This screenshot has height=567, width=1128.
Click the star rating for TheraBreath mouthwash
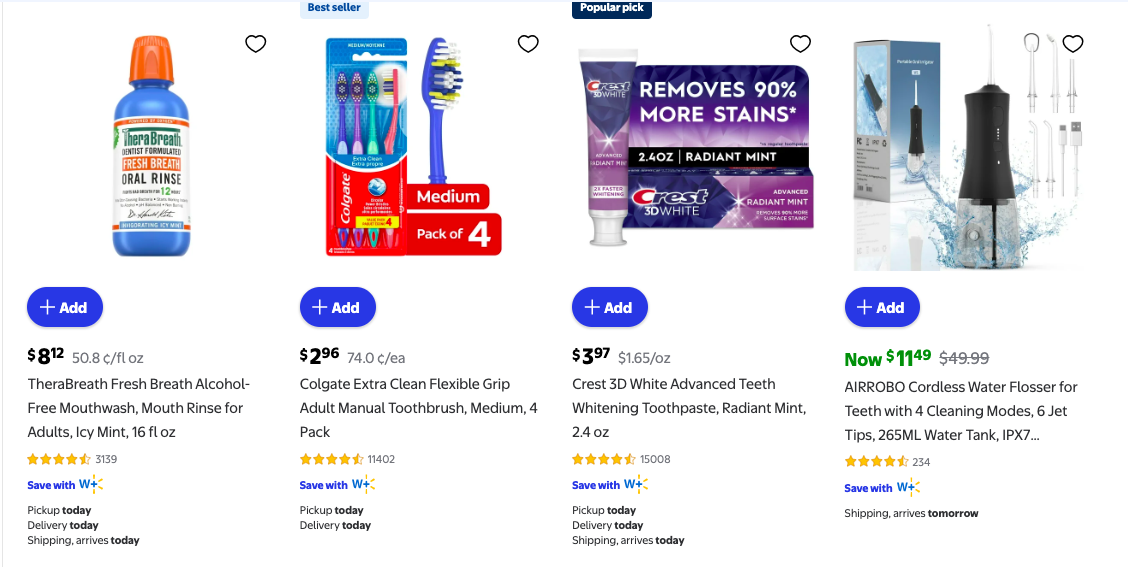[59, 460]
